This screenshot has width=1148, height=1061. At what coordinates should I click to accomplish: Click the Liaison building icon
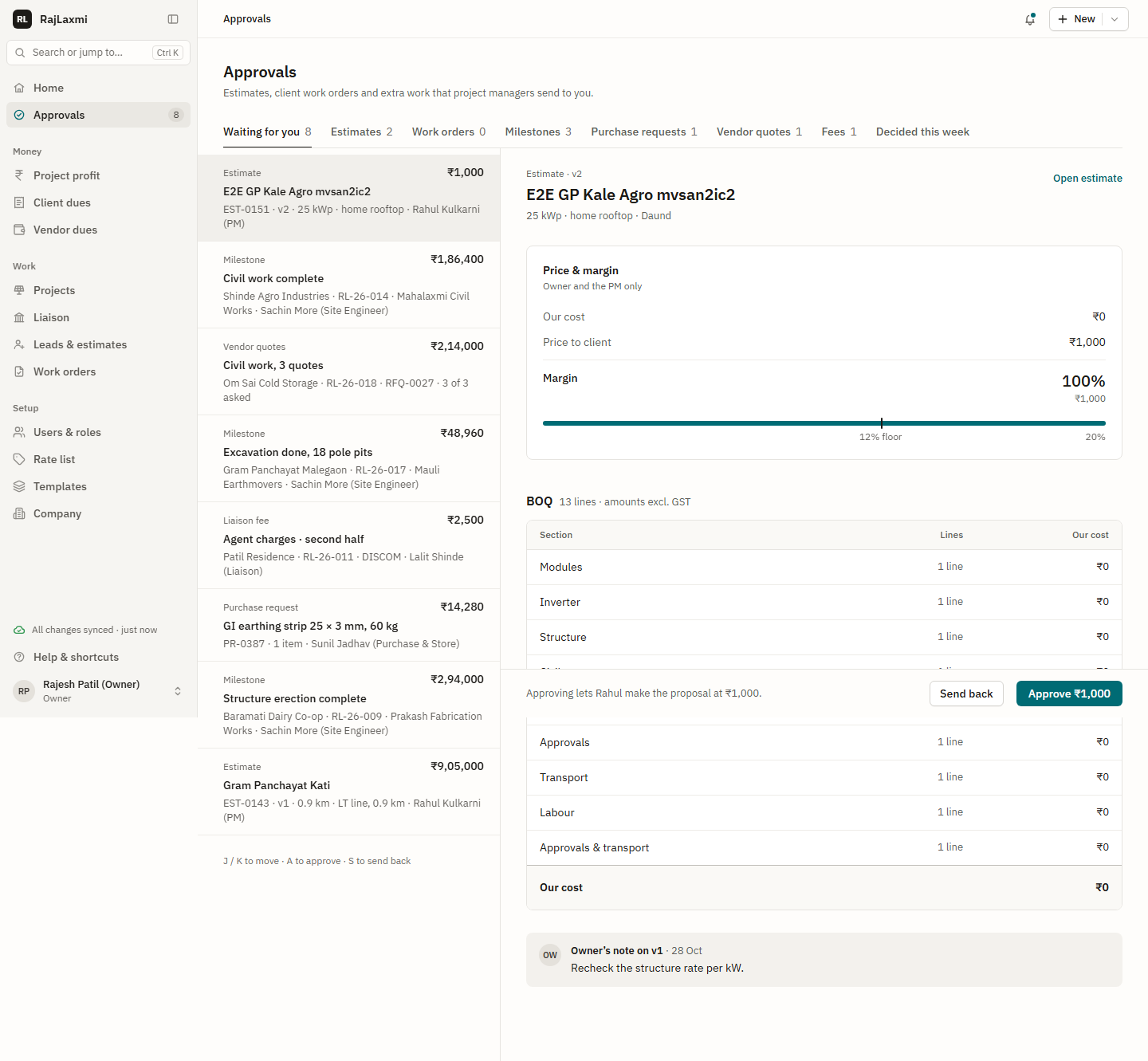[19, 317]
